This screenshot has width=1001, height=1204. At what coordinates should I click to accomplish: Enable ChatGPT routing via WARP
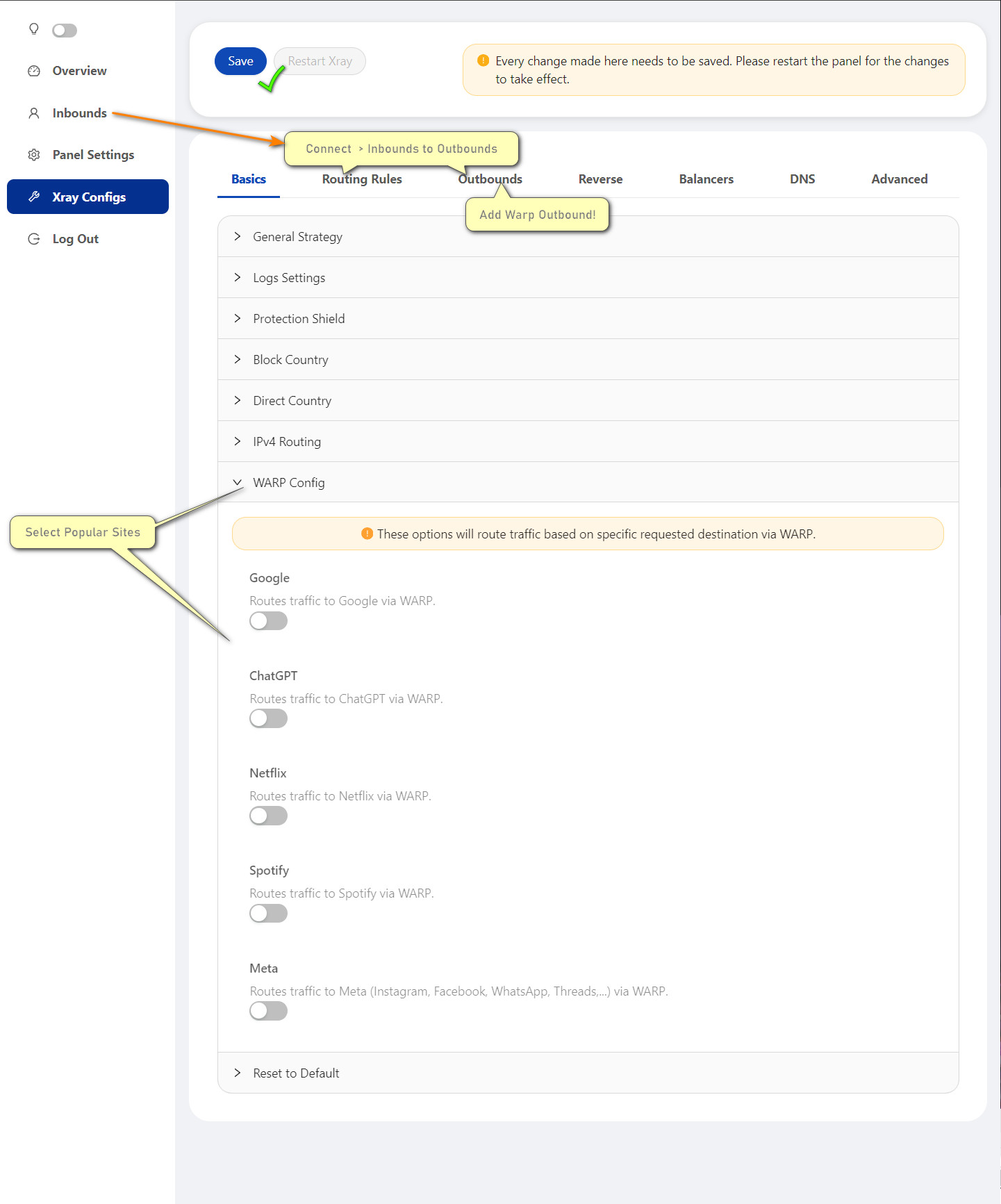tap(269, 718)
